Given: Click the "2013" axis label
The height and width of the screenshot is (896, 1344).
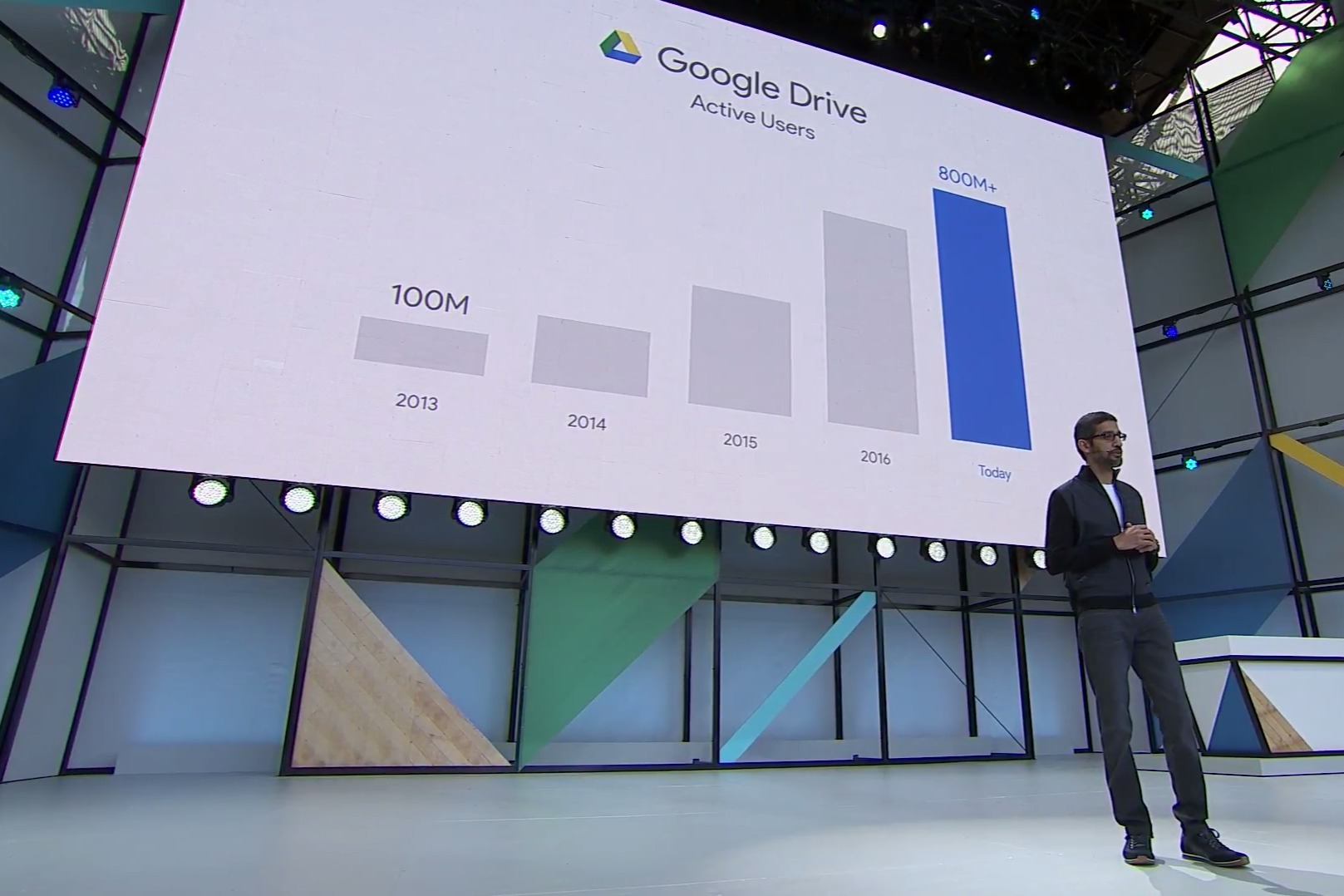Looking at the screenshot, I should pyautogui.click(x=416, y=401).
